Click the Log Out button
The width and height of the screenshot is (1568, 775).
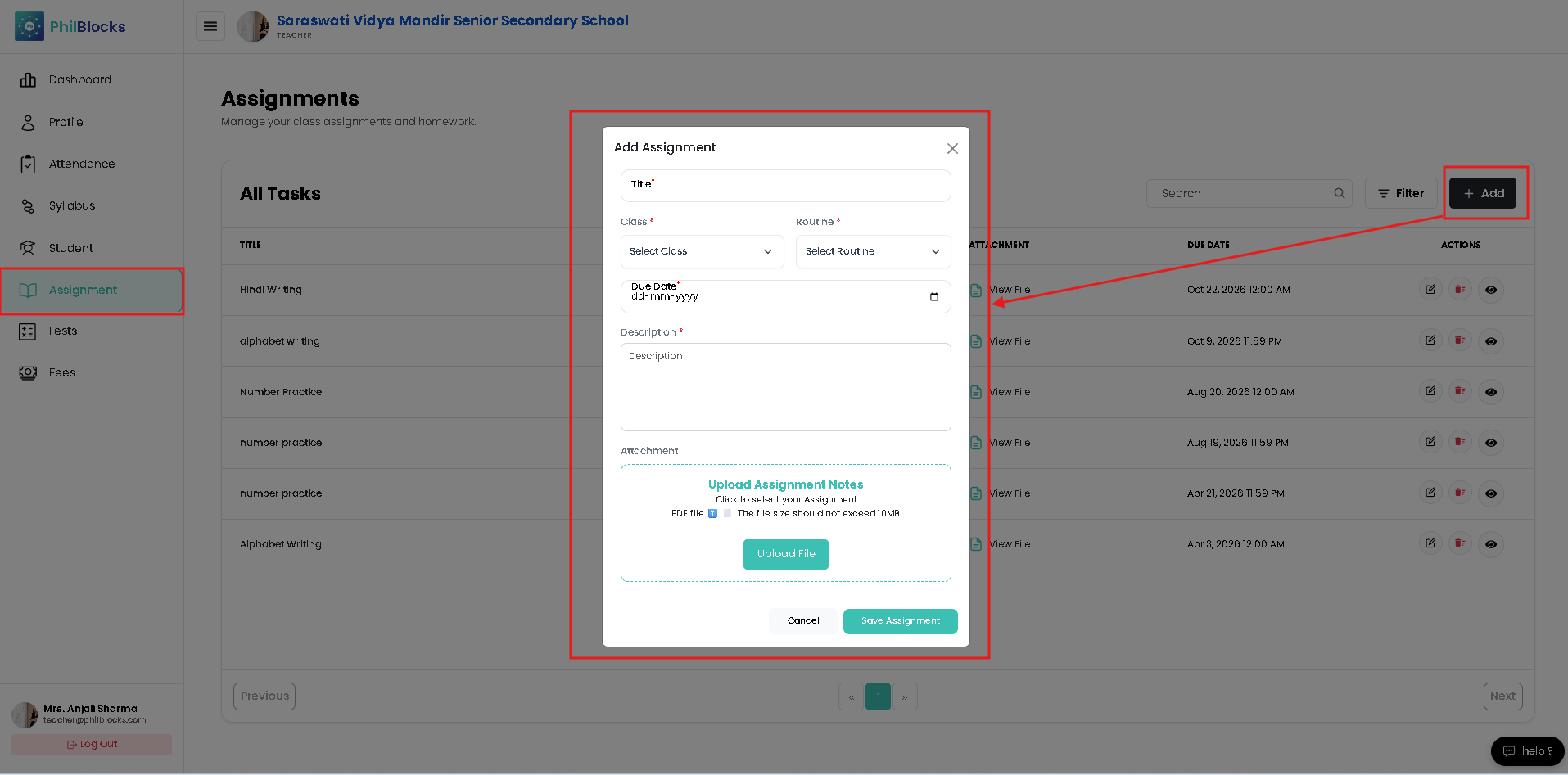(92, 744)
